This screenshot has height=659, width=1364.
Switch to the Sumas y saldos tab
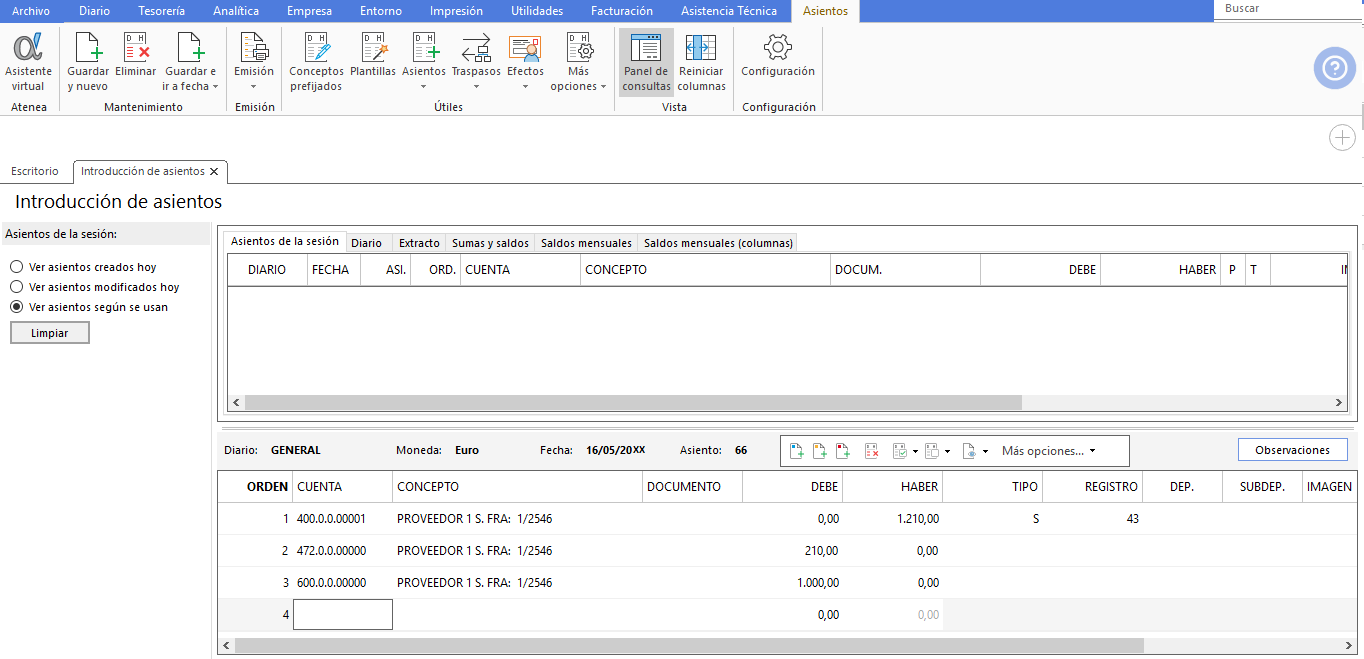pos(490,243)
